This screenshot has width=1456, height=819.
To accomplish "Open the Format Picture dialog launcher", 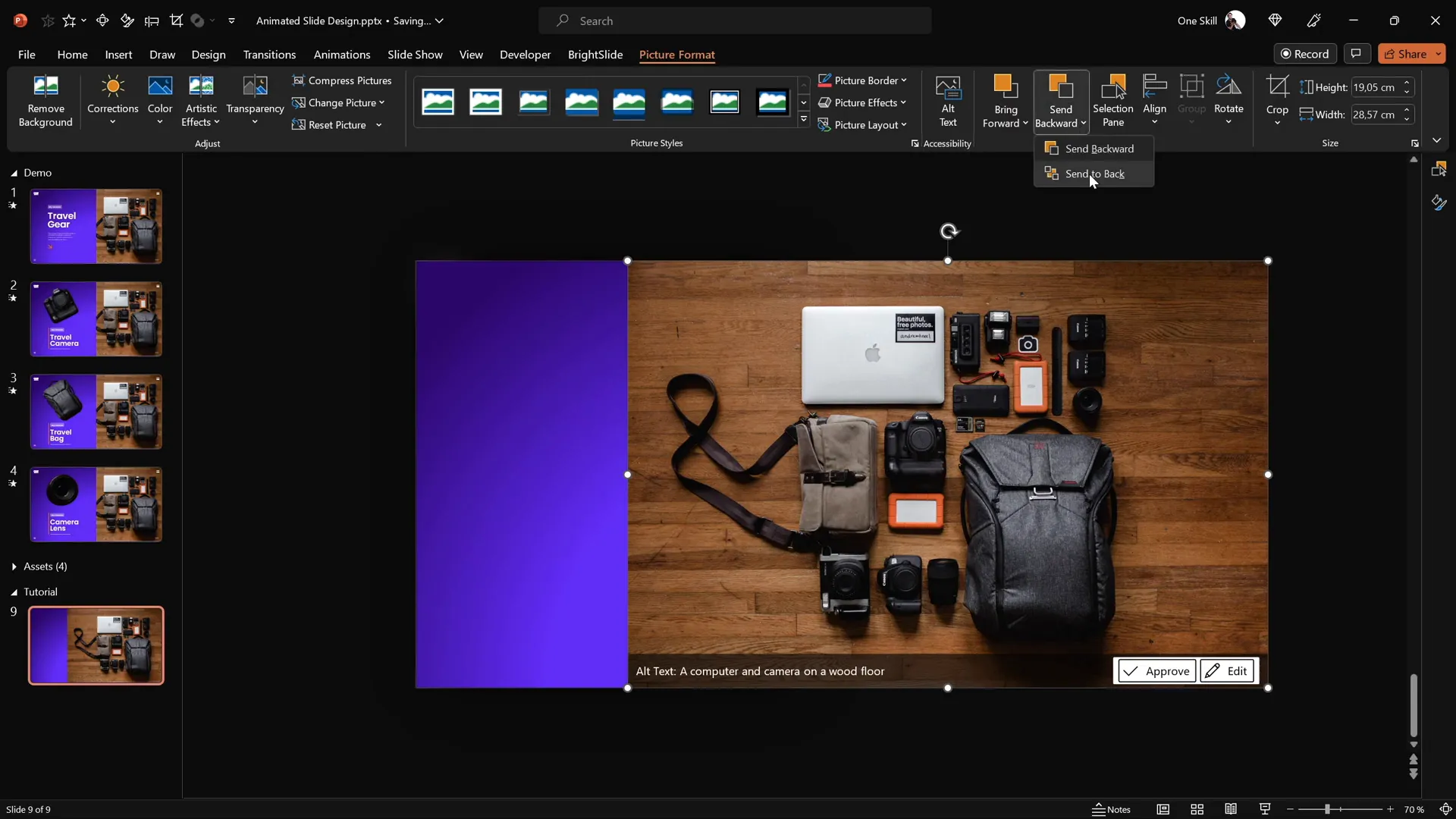I will click(x=915, y=143).
